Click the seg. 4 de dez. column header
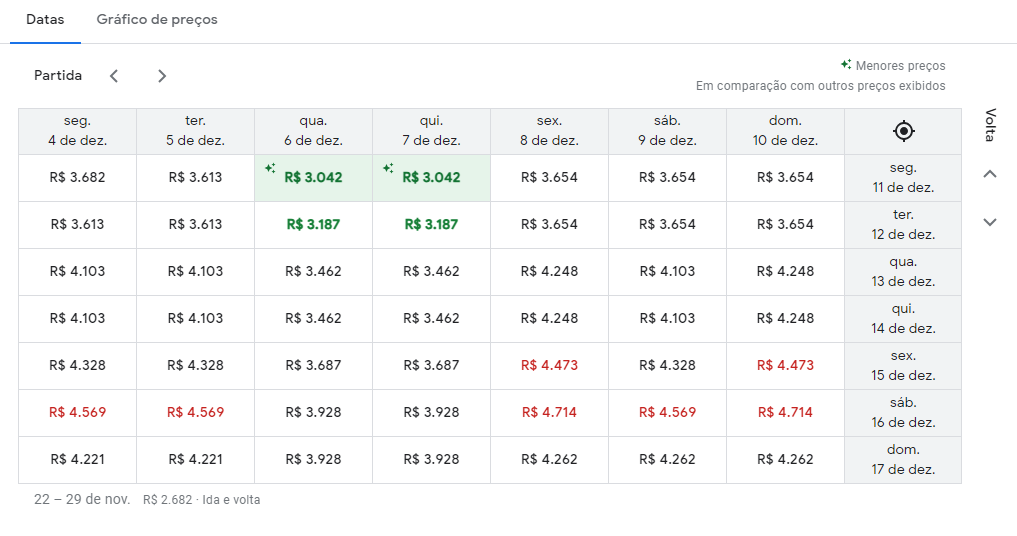This screenshot has width=1017, height=536. pyautogui.click(x=77, y=131)
